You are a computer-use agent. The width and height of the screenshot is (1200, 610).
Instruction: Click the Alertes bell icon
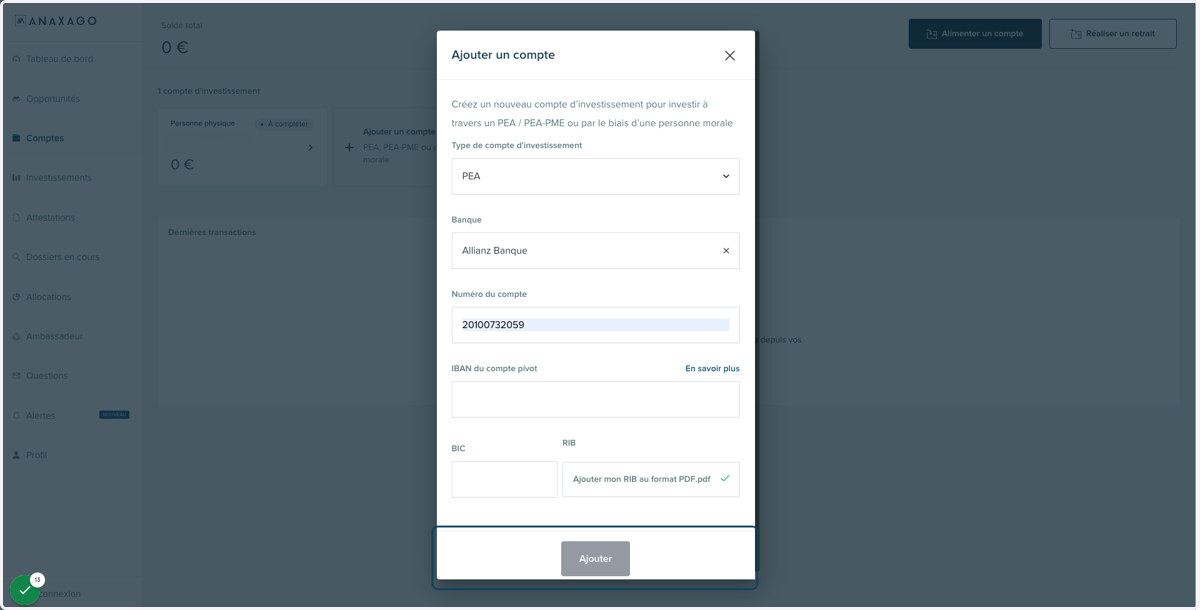point(16,416)
